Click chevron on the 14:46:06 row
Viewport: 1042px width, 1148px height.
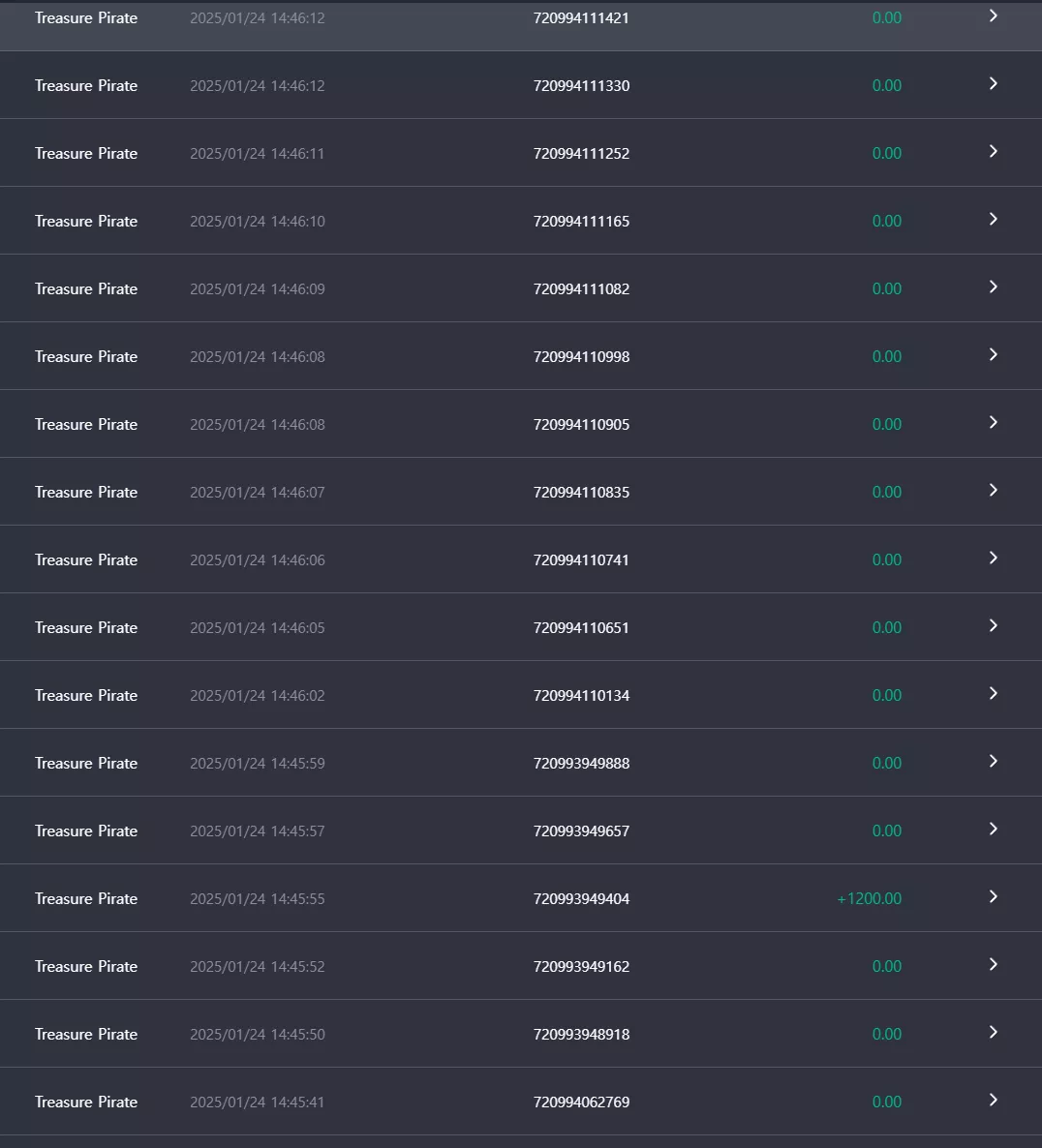(x=993, y=558)
